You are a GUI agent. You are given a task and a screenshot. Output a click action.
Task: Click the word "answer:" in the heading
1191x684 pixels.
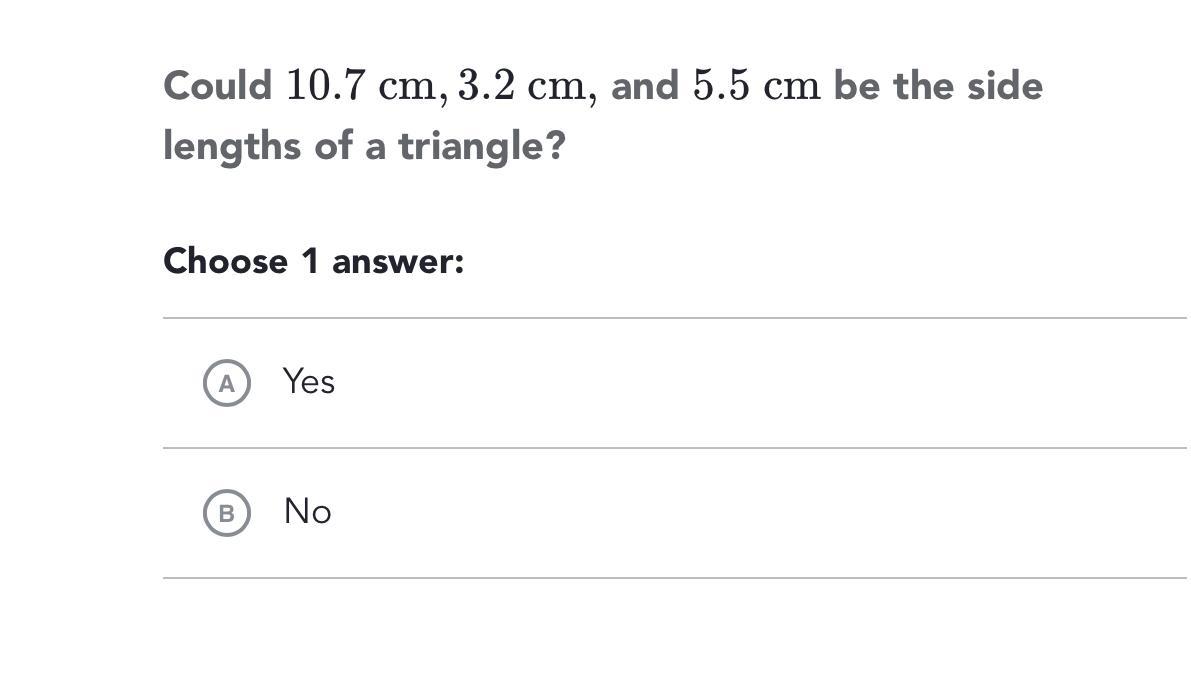pos(398,262)
